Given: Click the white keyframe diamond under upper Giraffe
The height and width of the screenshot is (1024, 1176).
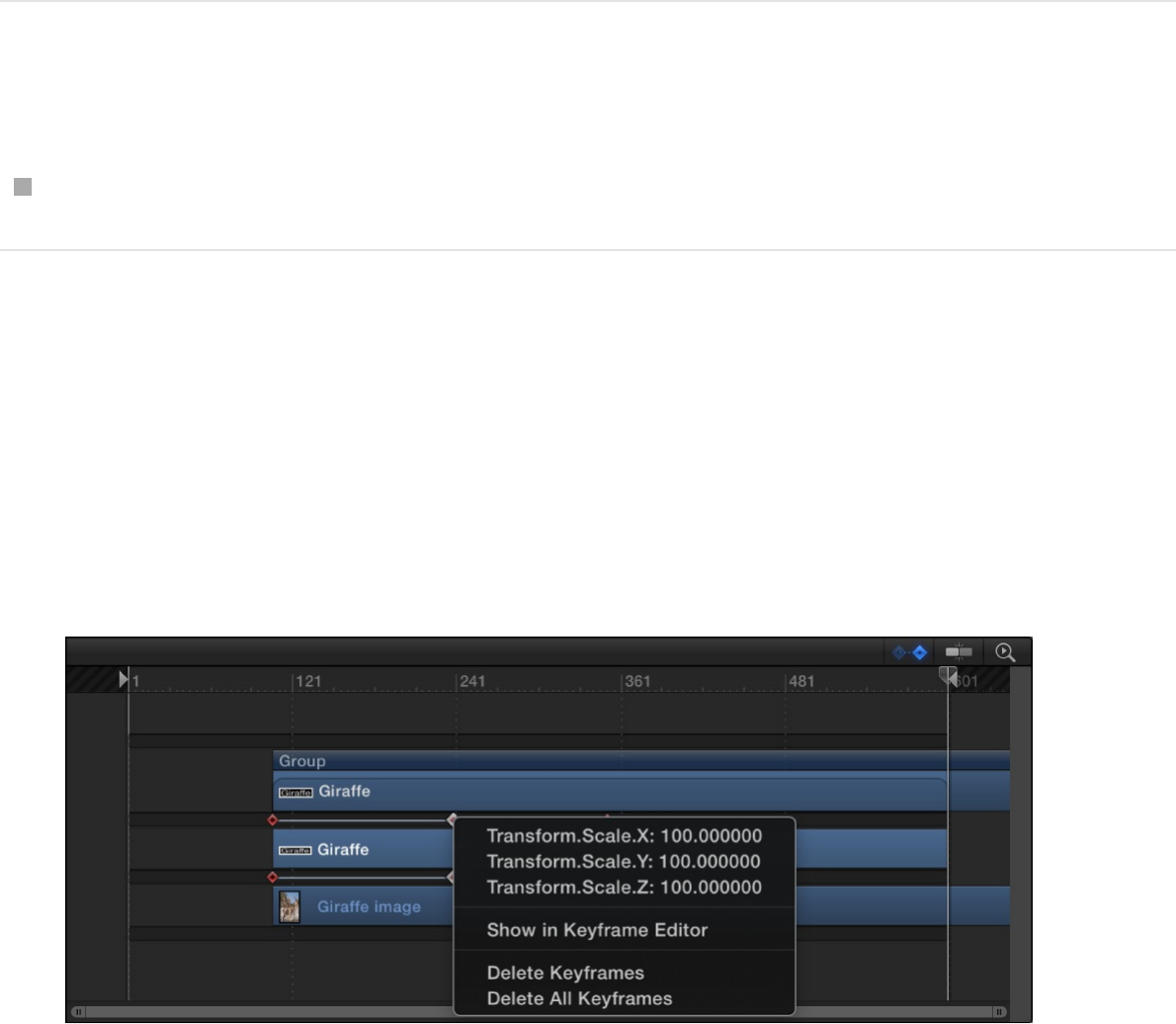Looking at the screenshot, I should (x=453, y=819).
